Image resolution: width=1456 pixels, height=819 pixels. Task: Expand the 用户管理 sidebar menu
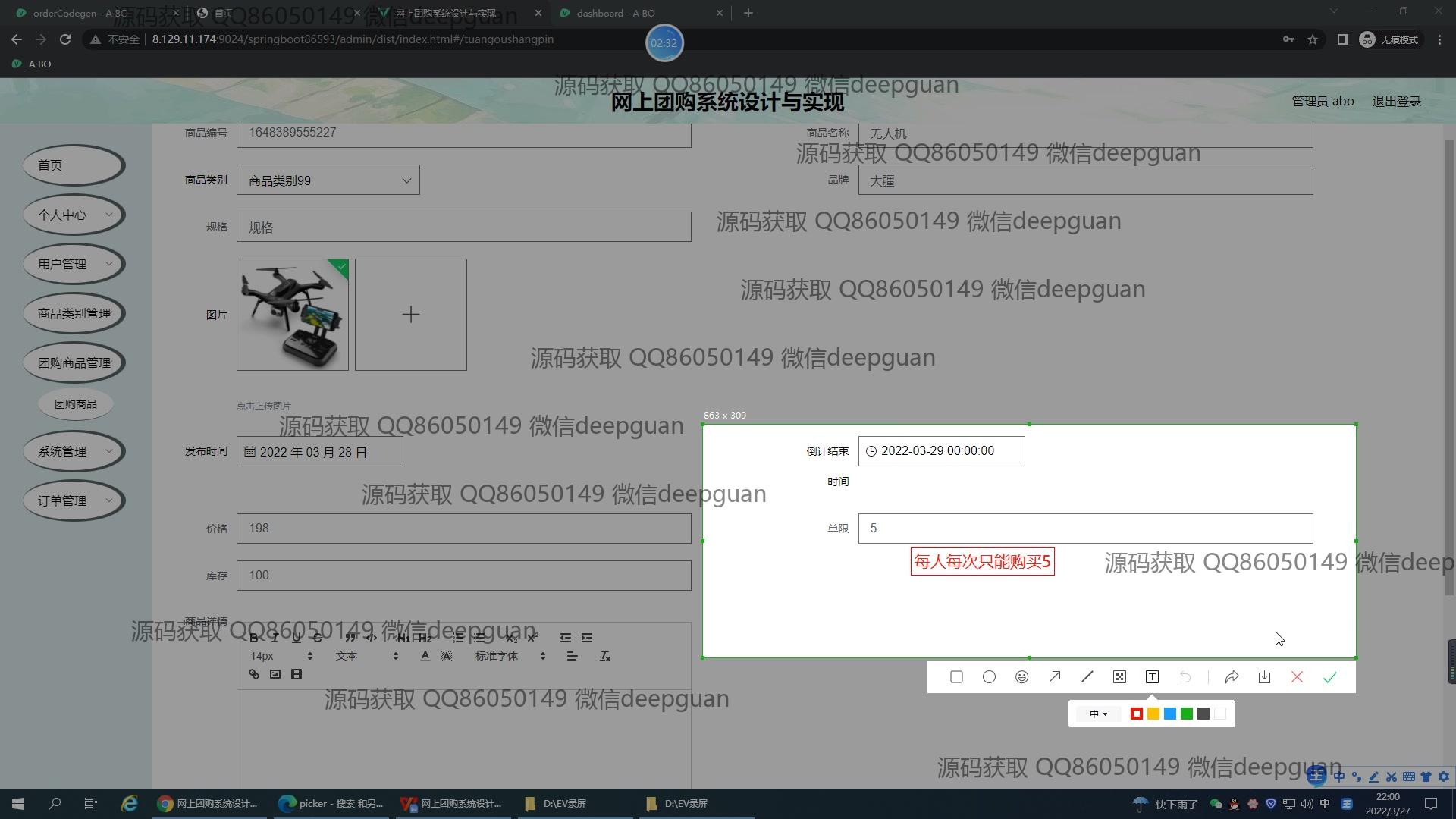tap(74, 264)
